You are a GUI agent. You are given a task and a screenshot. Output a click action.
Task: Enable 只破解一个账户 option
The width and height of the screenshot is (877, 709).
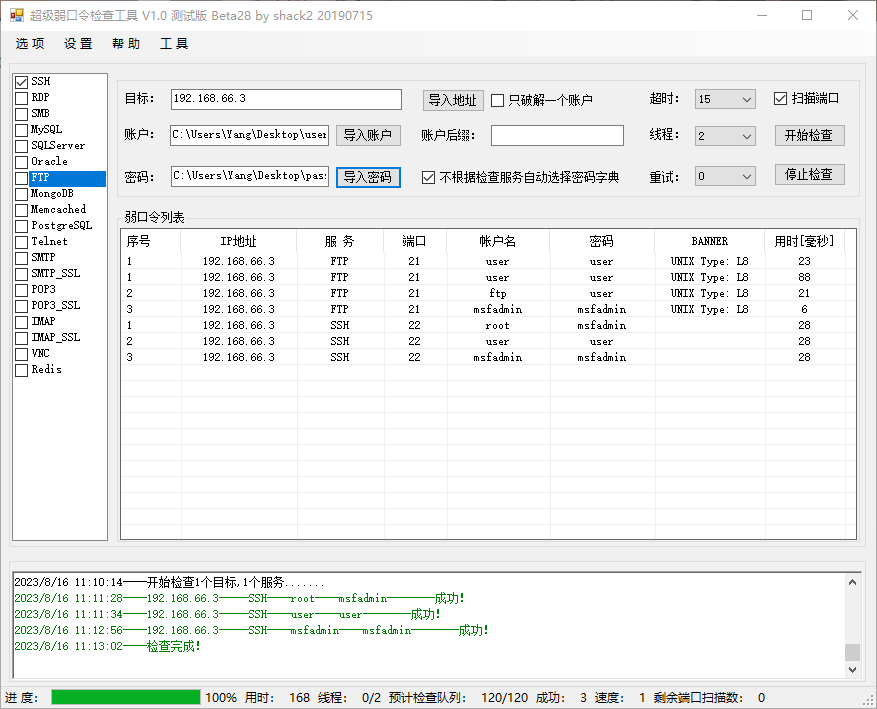click(x=498, y=101)
